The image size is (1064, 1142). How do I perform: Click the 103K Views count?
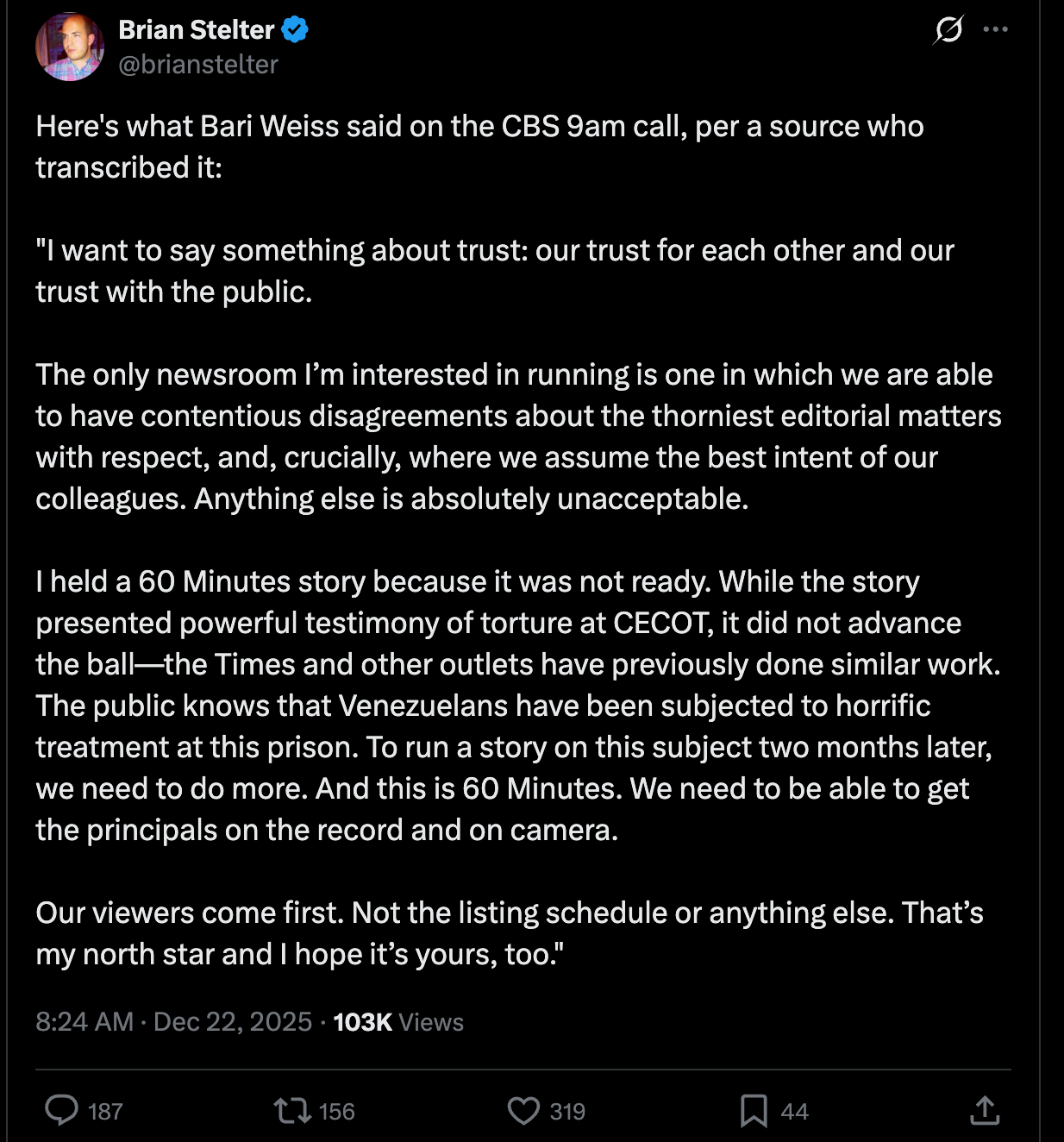pyautogui.click(x=398, y=1022)
